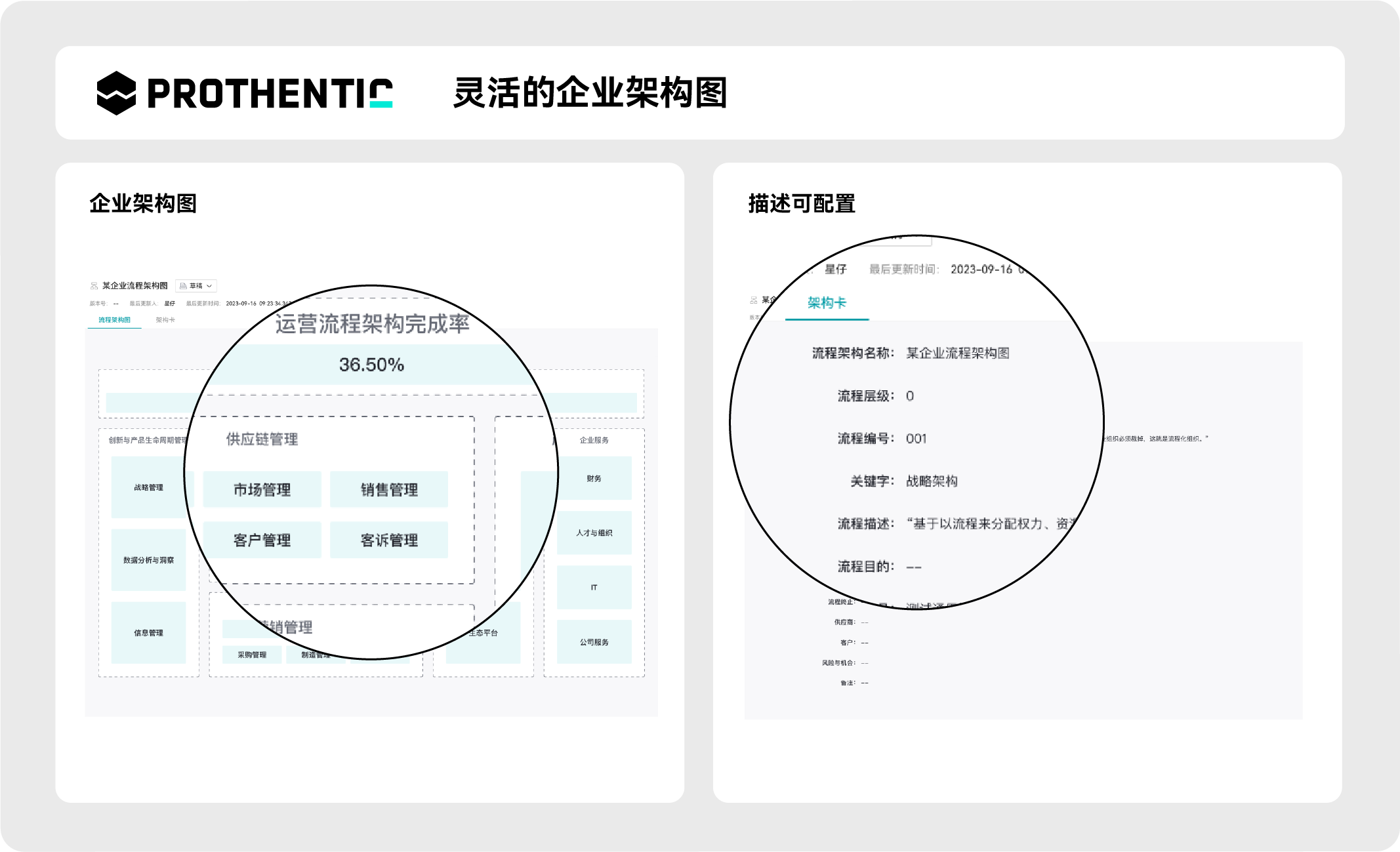Click the small org-chart icon in right panel
1400x852 pixels.
(753, 300)
